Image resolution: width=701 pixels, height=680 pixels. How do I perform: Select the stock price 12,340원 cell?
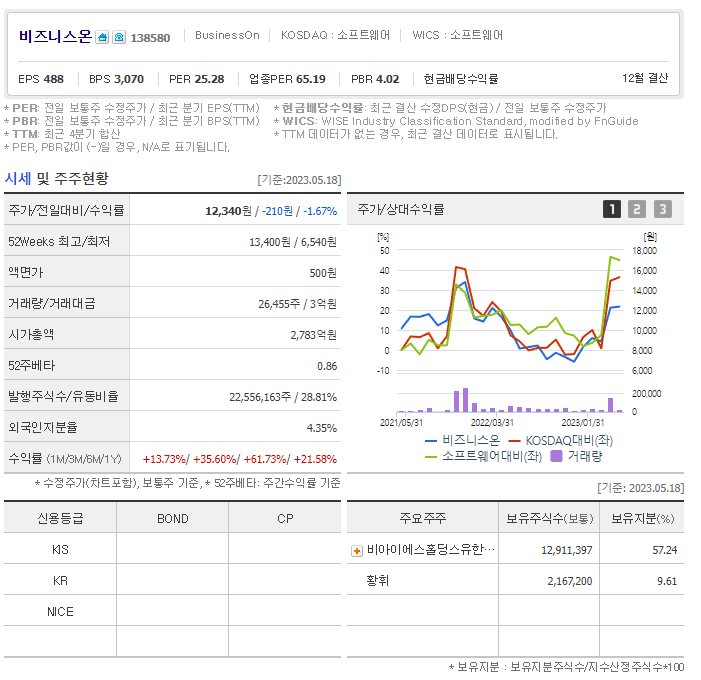(228, 211)
